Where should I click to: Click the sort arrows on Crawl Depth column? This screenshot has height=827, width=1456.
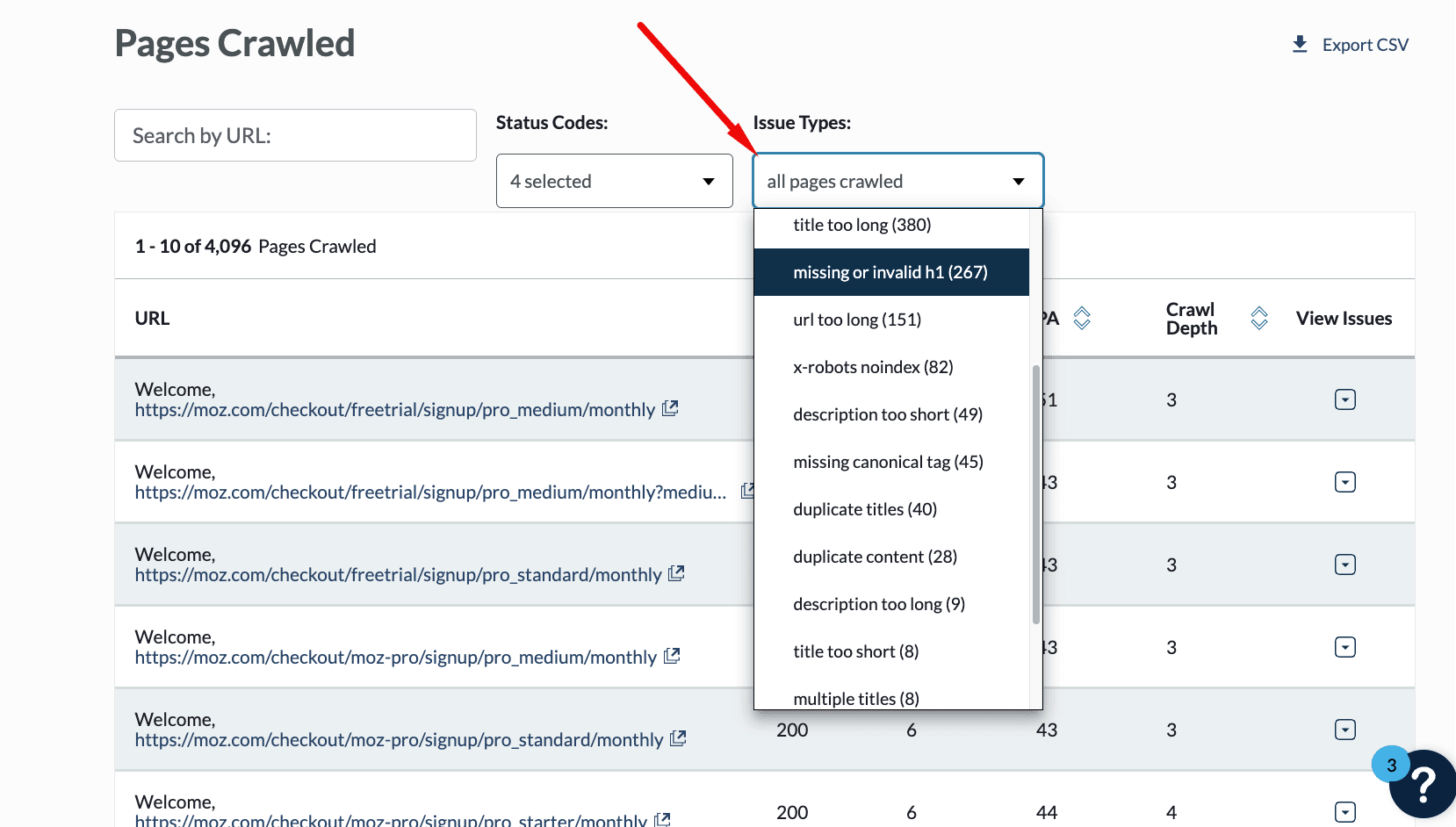tap(1258, 318)
